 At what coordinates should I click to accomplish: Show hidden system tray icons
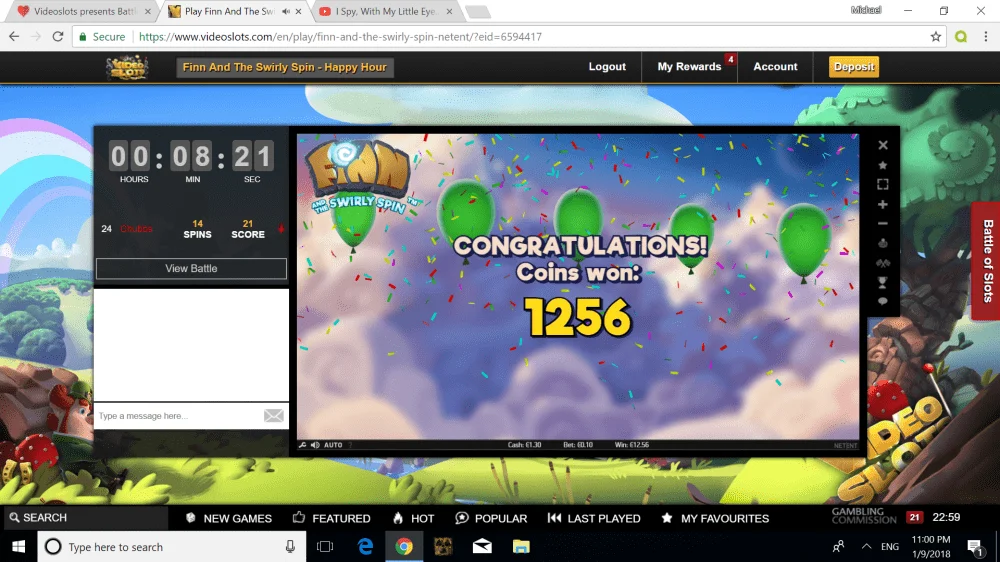(866, 547)
